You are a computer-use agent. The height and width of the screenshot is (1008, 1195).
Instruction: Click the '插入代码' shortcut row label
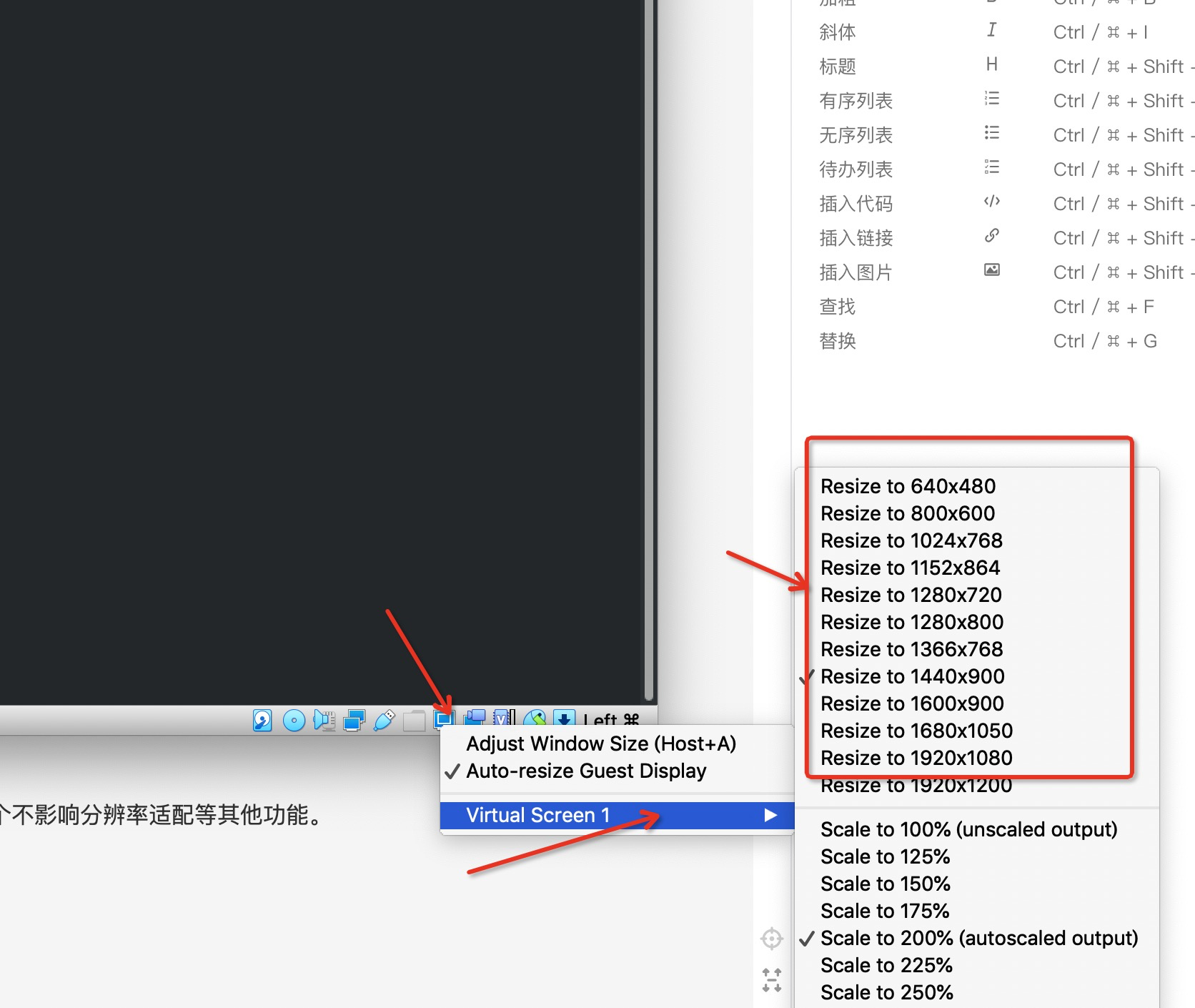[x=856, y=204]
